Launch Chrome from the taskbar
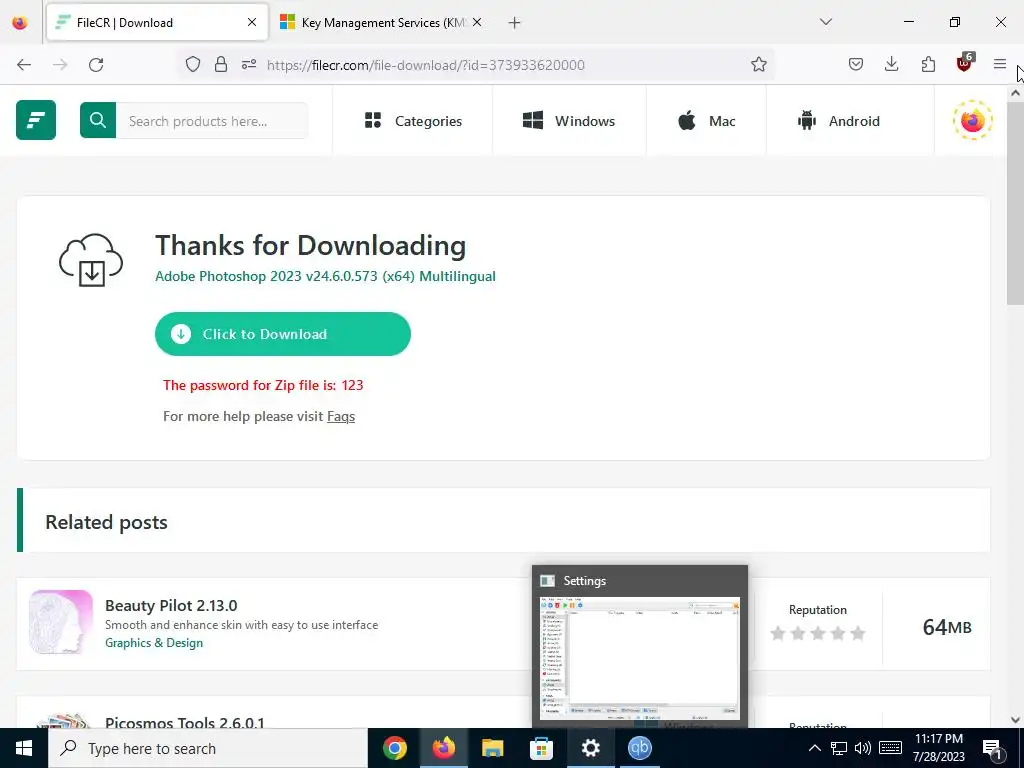Image resolution: width=1024 pixels, height=768 pixels. pyautogui.click(x=394, y=748)
